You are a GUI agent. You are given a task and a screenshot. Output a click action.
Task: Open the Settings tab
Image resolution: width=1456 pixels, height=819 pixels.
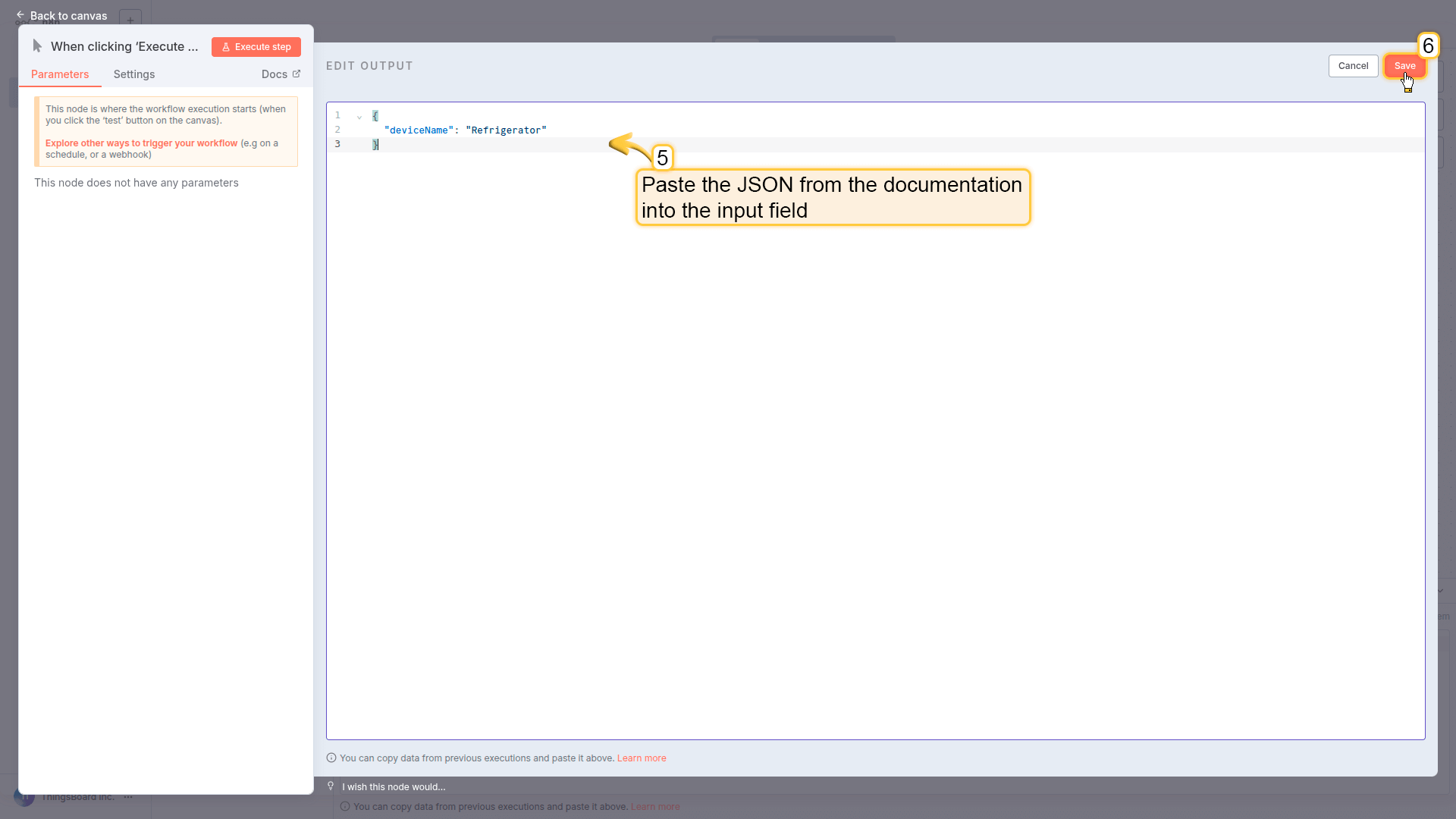(134, 74)
